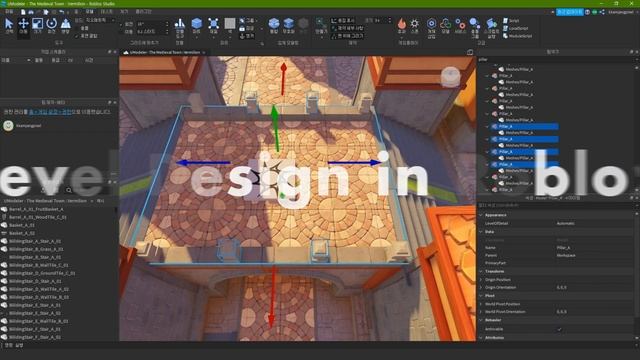Toggle the Archivable property checkbox
Screen dimensions: 640x360
559,329
